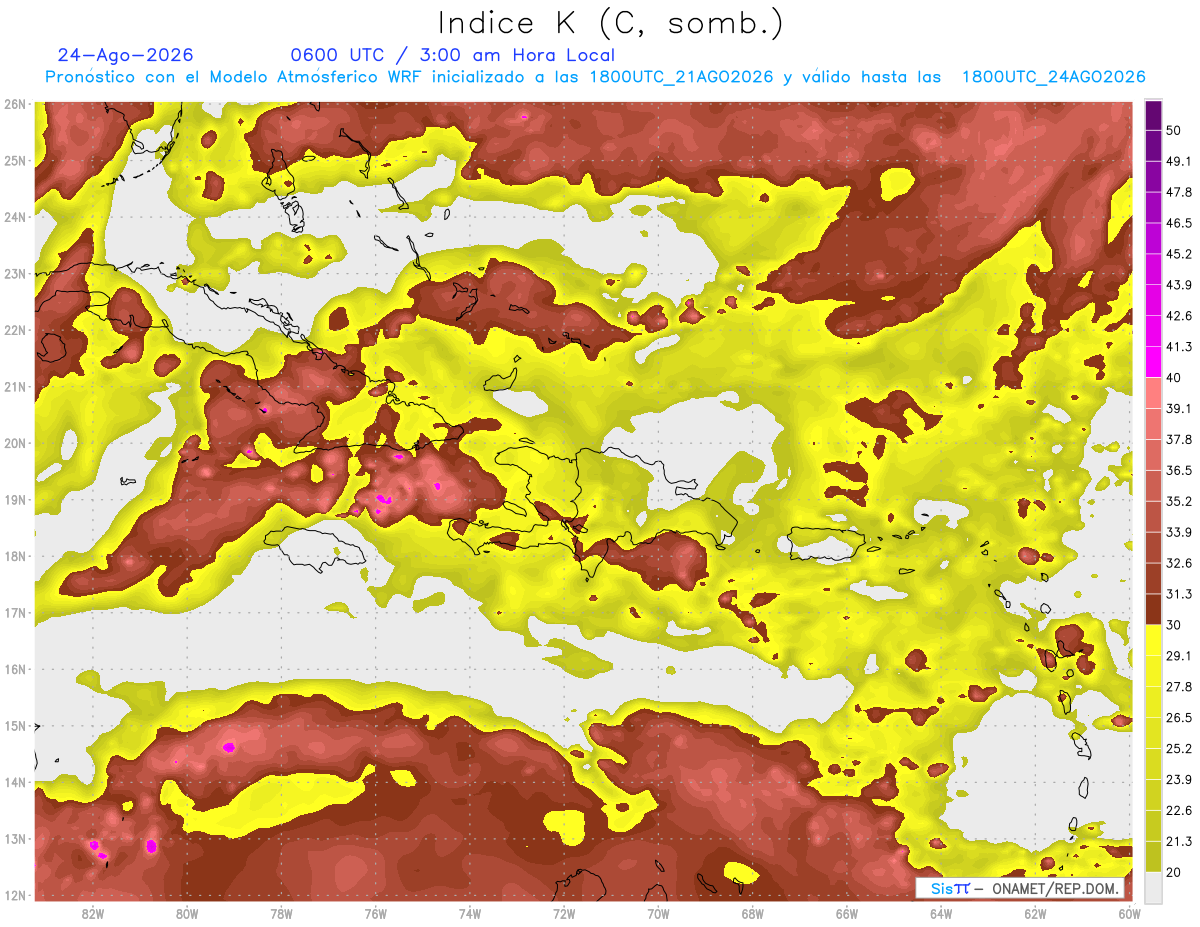
Task: Click the color scale value "50"
Action: [x=1175, y=131]
